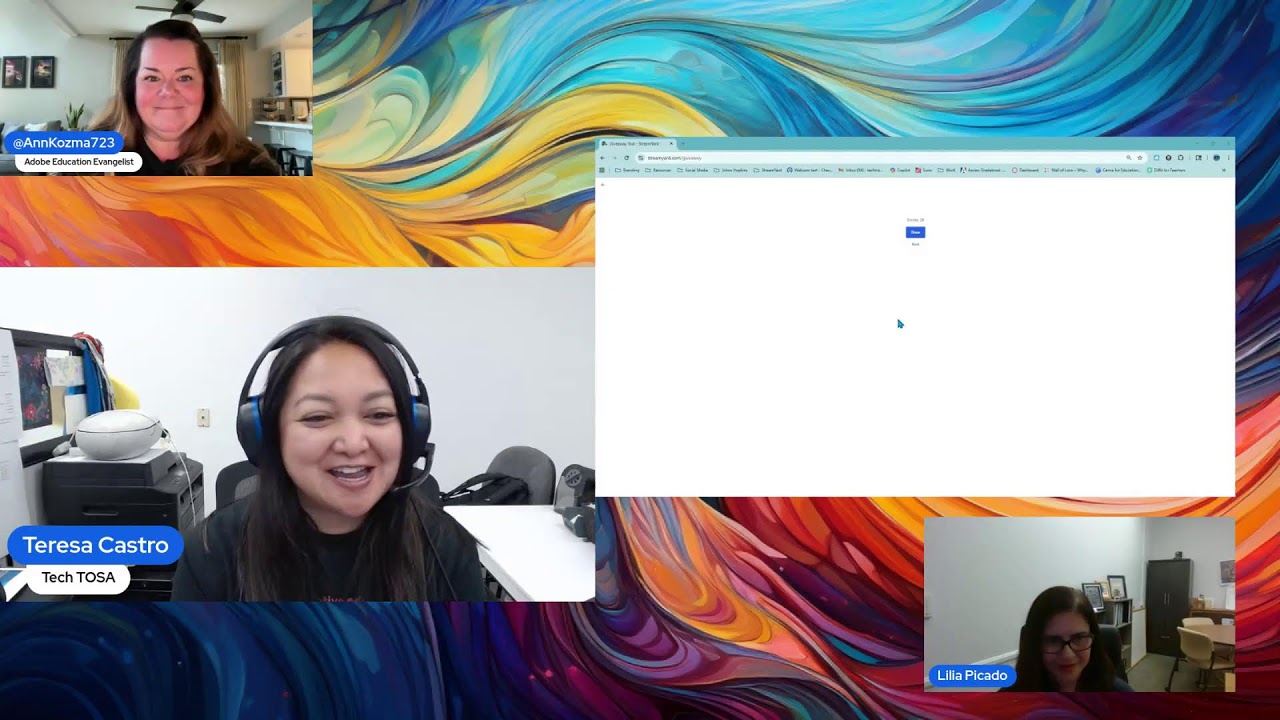Open the Work bookmarks folder
Image resolution: width=1280 pixels, height=720 pixels.
pos(946,170)
